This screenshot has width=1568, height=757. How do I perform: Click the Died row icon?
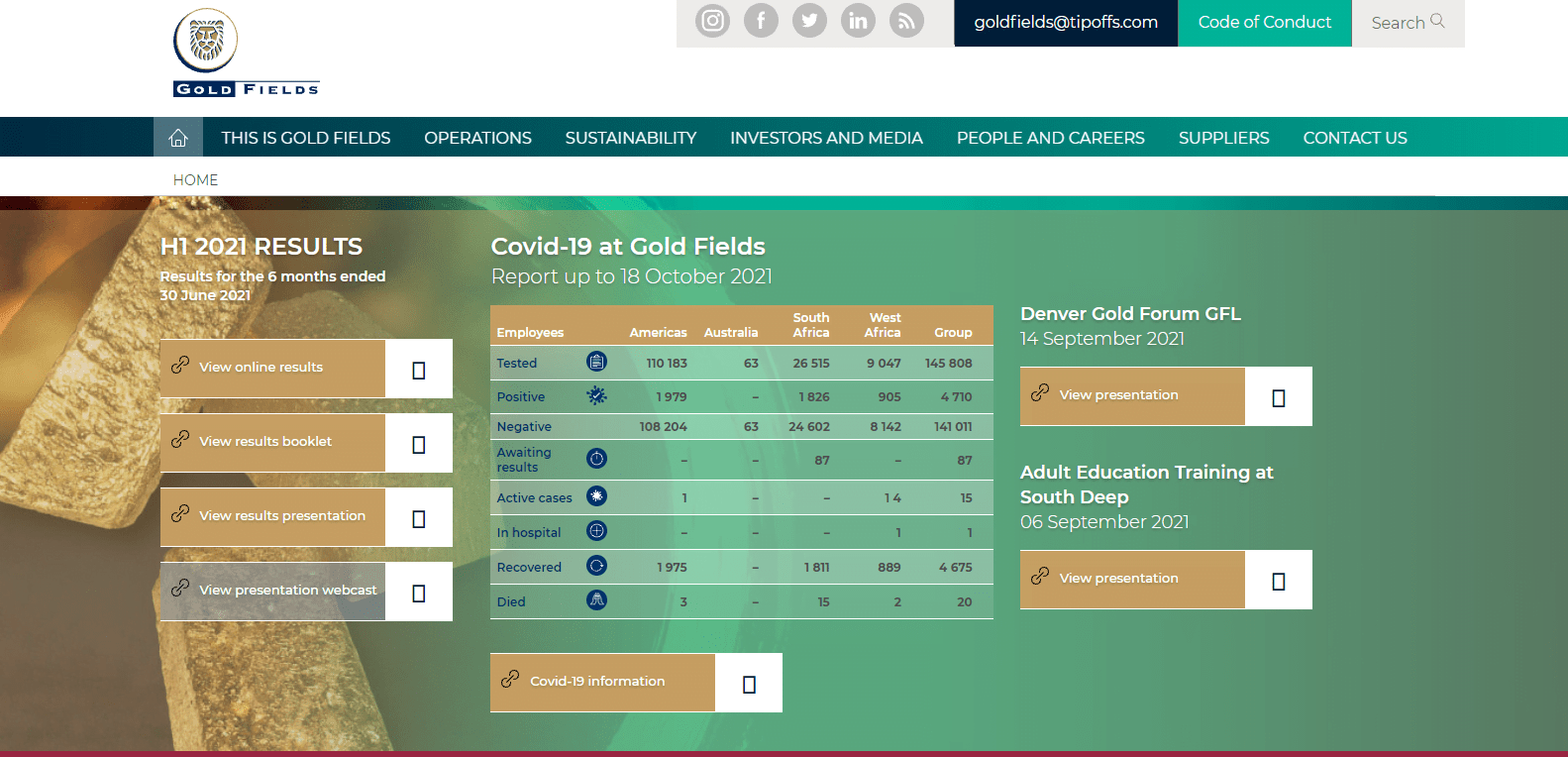[x=596, y=600]
